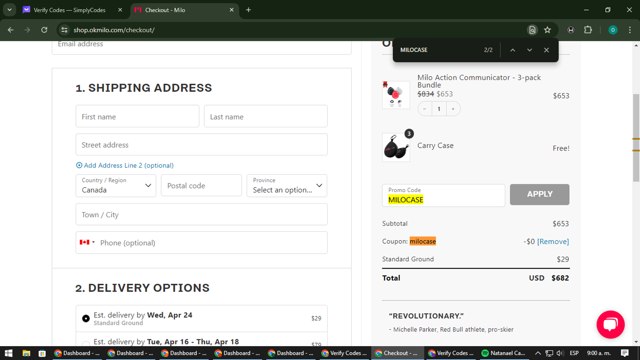The width and height of the screenshot is (640, 360).
Task: Open the live chat bubble
Action: click(x=610, y=324)
